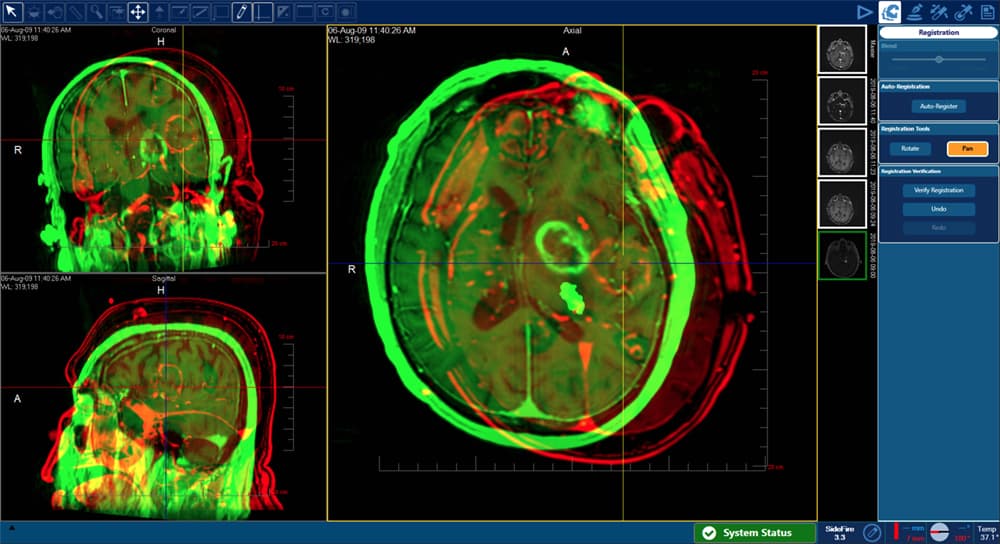
Task: Select the Rotate registration tool
Action: point(910,149)
